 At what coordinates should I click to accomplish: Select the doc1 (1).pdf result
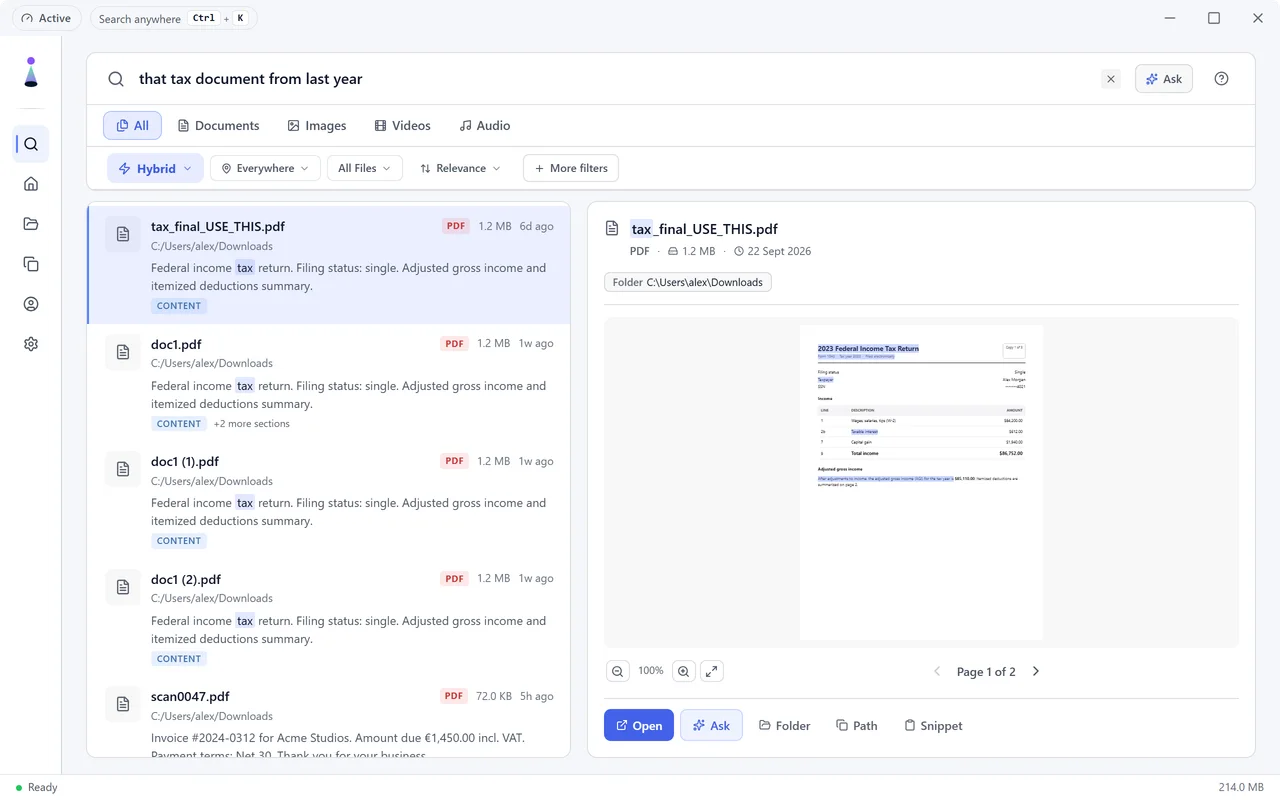click(x=329, y=500)
